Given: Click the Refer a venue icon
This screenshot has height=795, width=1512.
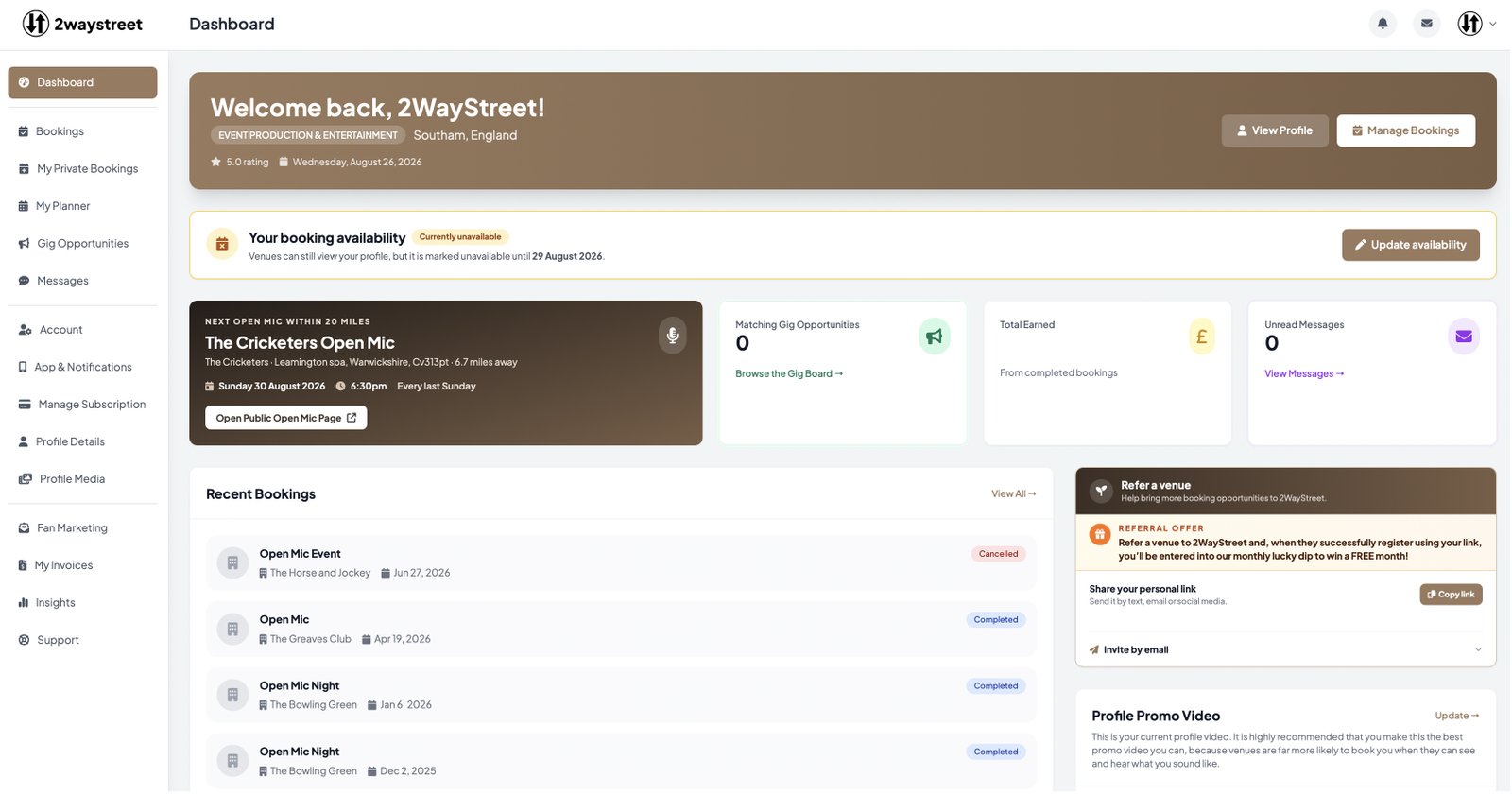Looking at the screenshot, I should coord(1101,491).
